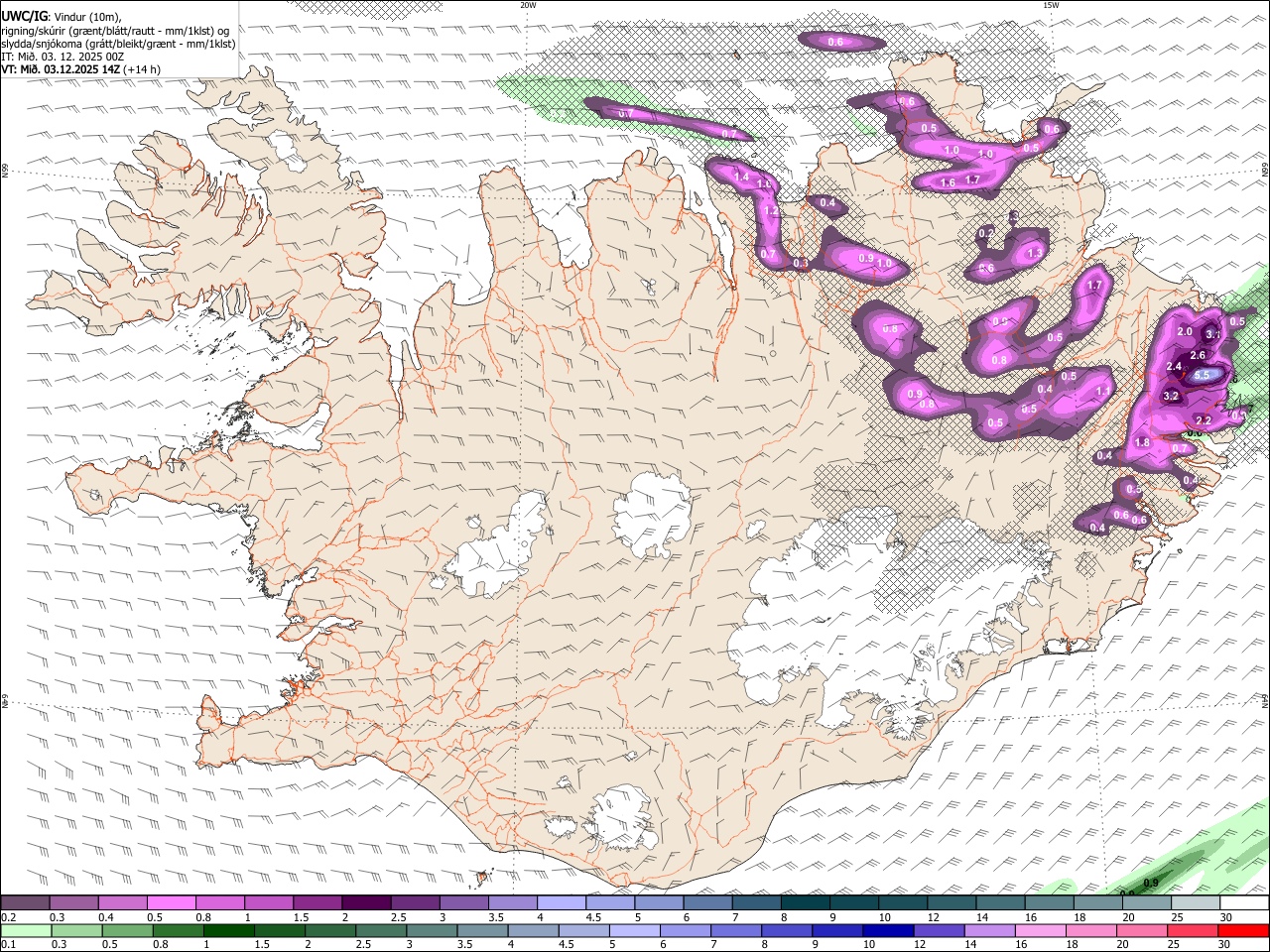This screenshot has width=1270, height=952.
Task: Pick the lower legend swatch labeled 7
Action: coord(734,930)
